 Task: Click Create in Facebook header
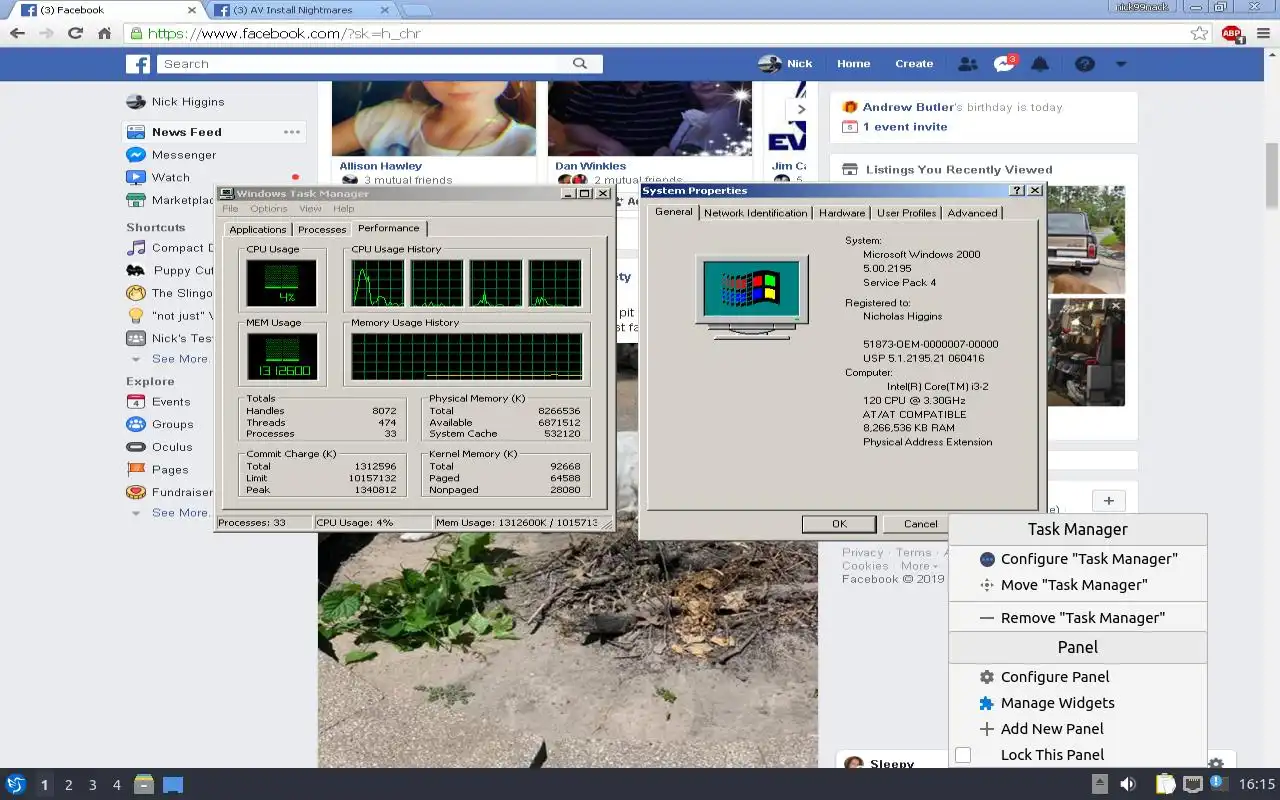pyautogui.click(x=914, y=64)
